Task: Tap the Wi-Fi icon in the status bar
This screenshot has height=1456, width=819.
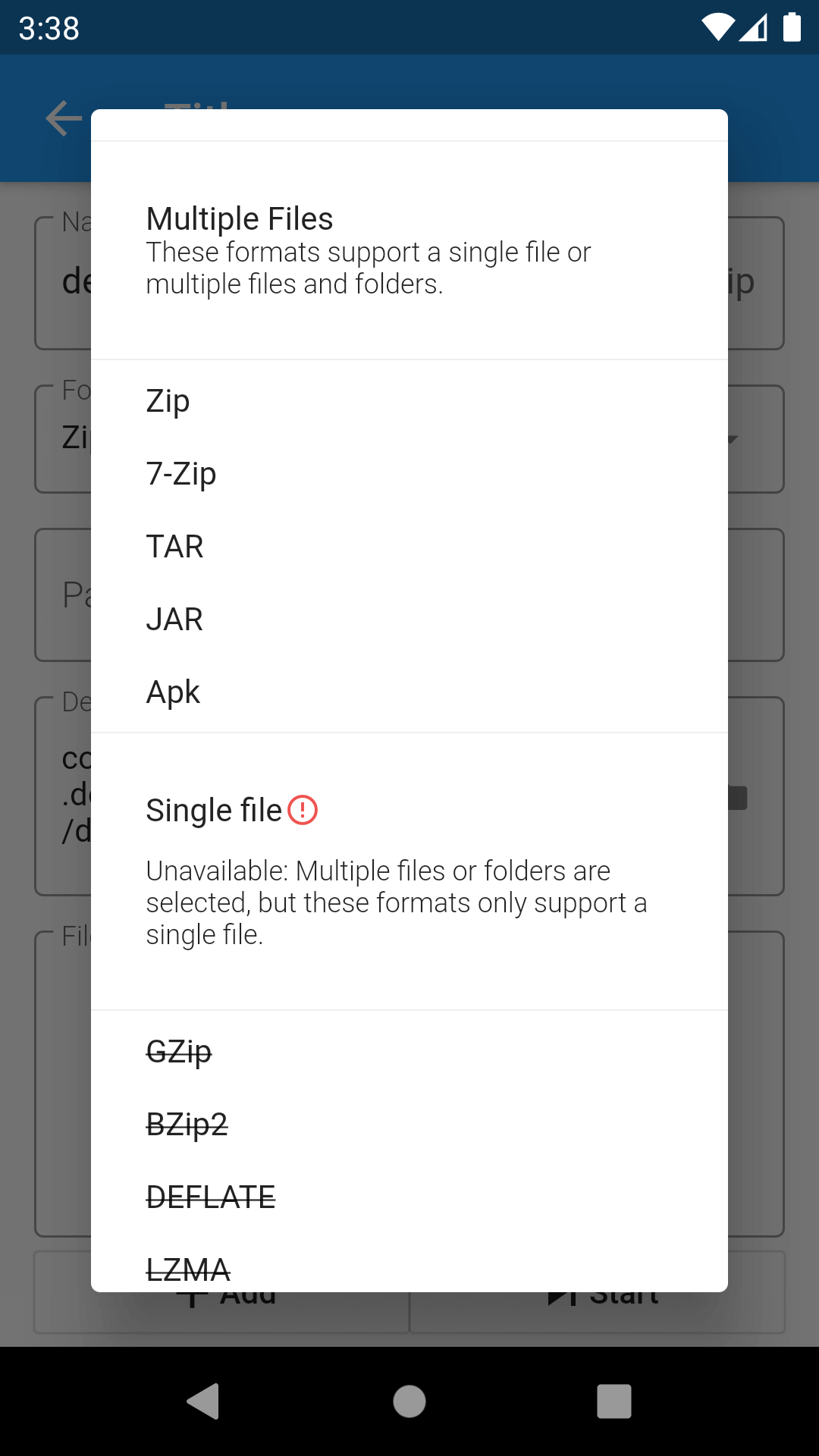Action: (717, 27)
